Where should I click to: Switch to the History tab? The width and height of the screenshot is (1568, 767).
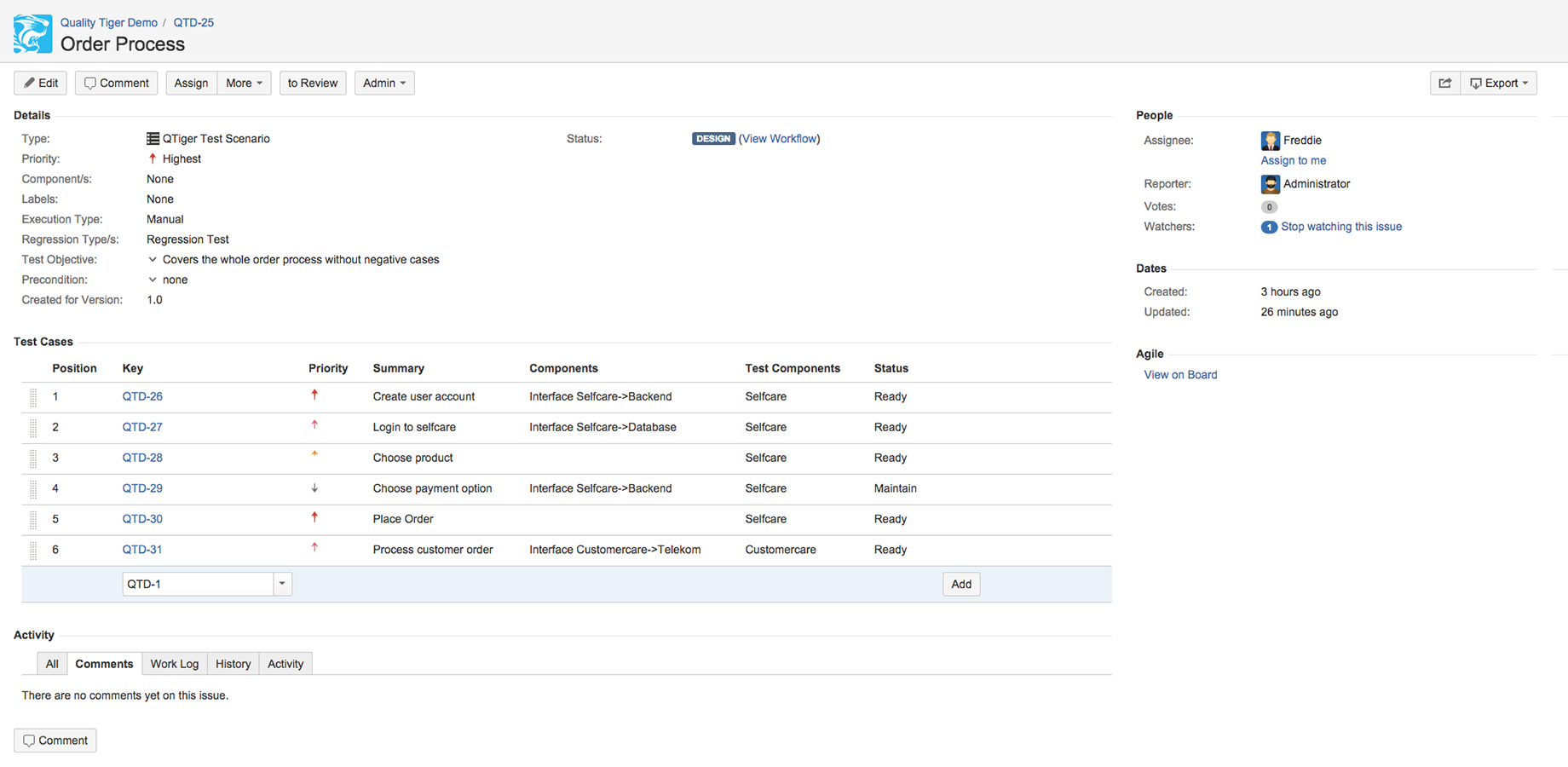[233, 664]
